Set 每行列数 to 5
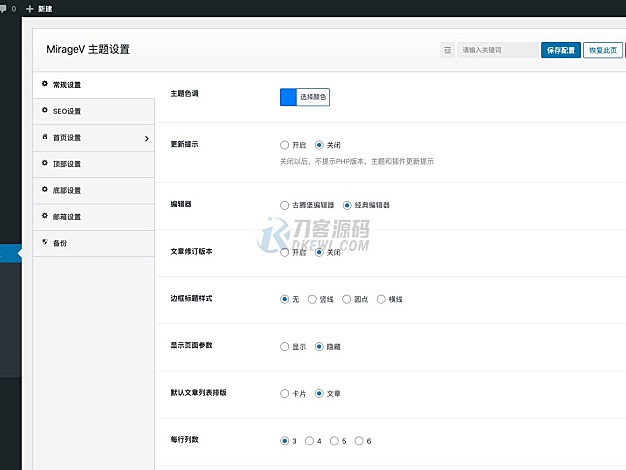This screenshot has width=626, height=470. pos(334,441)
